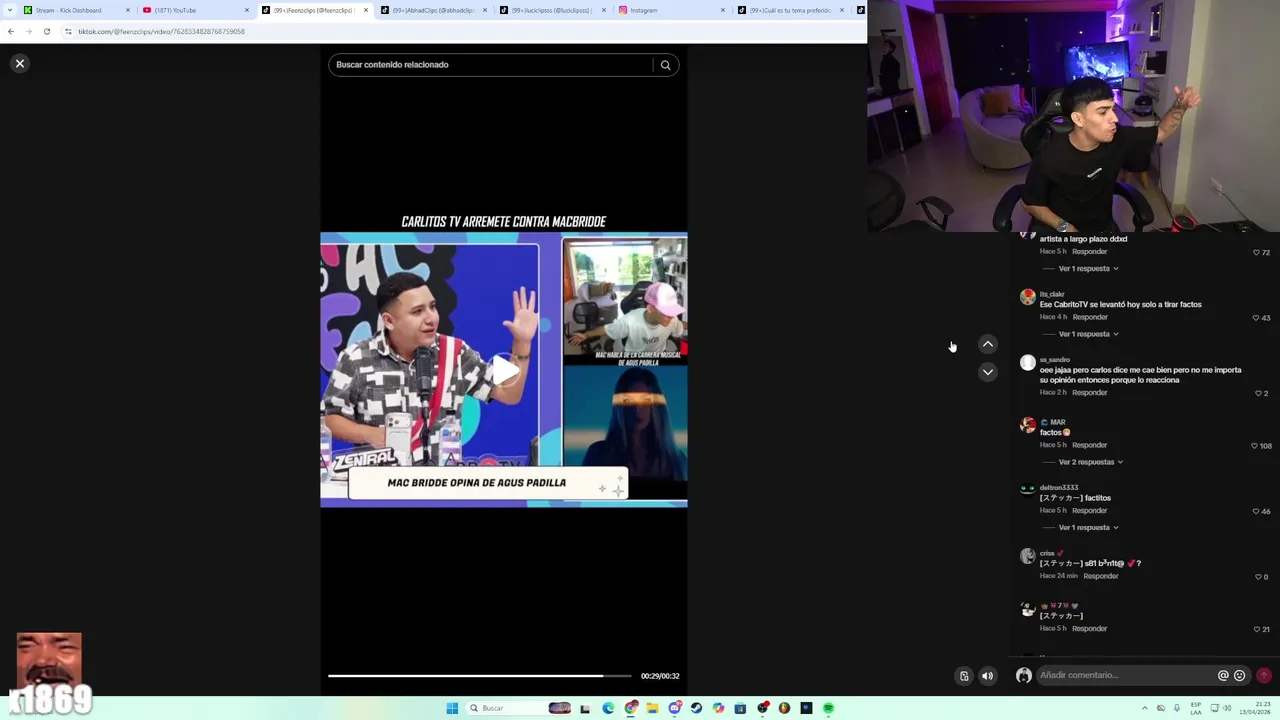Open ss_sandro's profile name

coord(1055,359)
